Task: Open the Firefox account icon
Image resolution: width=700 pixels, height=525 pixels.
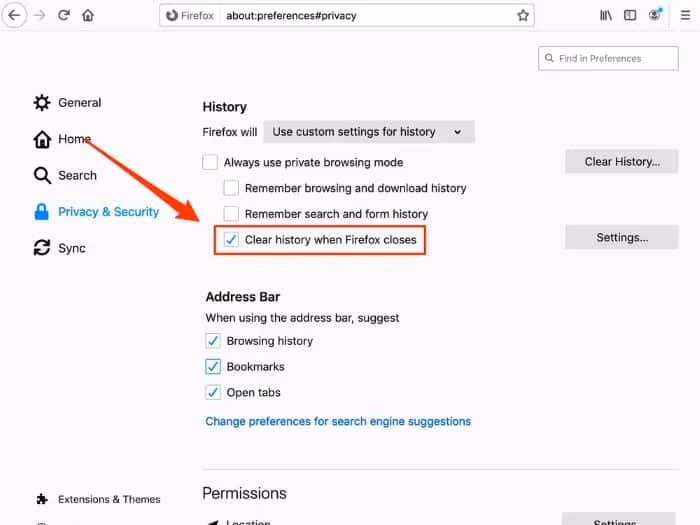Action: (655, 16)
